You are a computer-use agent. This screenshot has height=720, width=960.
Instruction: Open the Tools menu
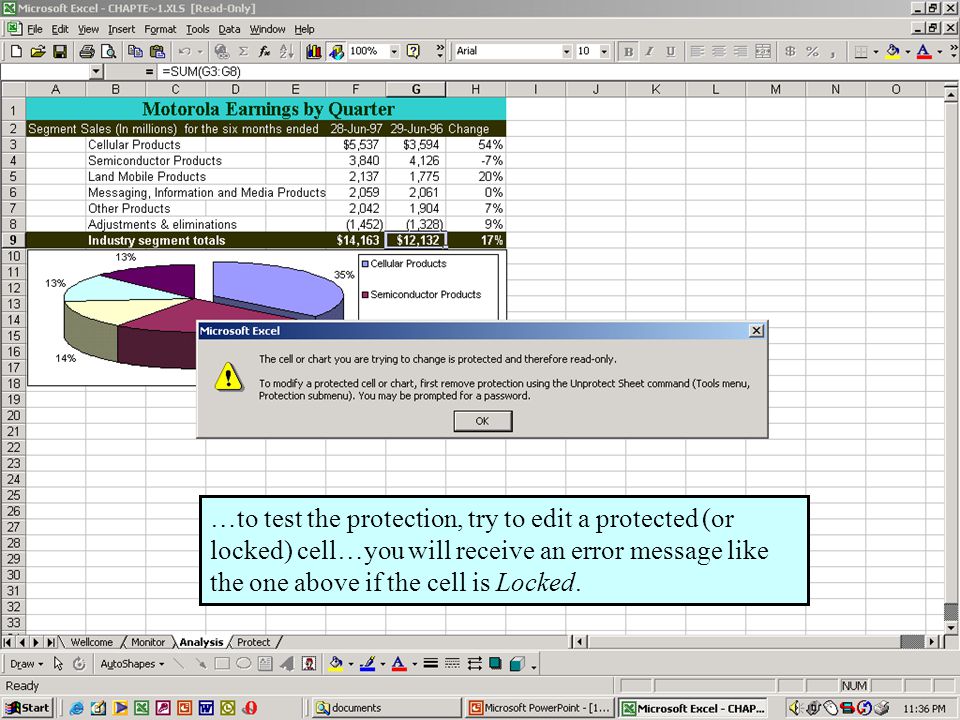click(x=197, y=29)
